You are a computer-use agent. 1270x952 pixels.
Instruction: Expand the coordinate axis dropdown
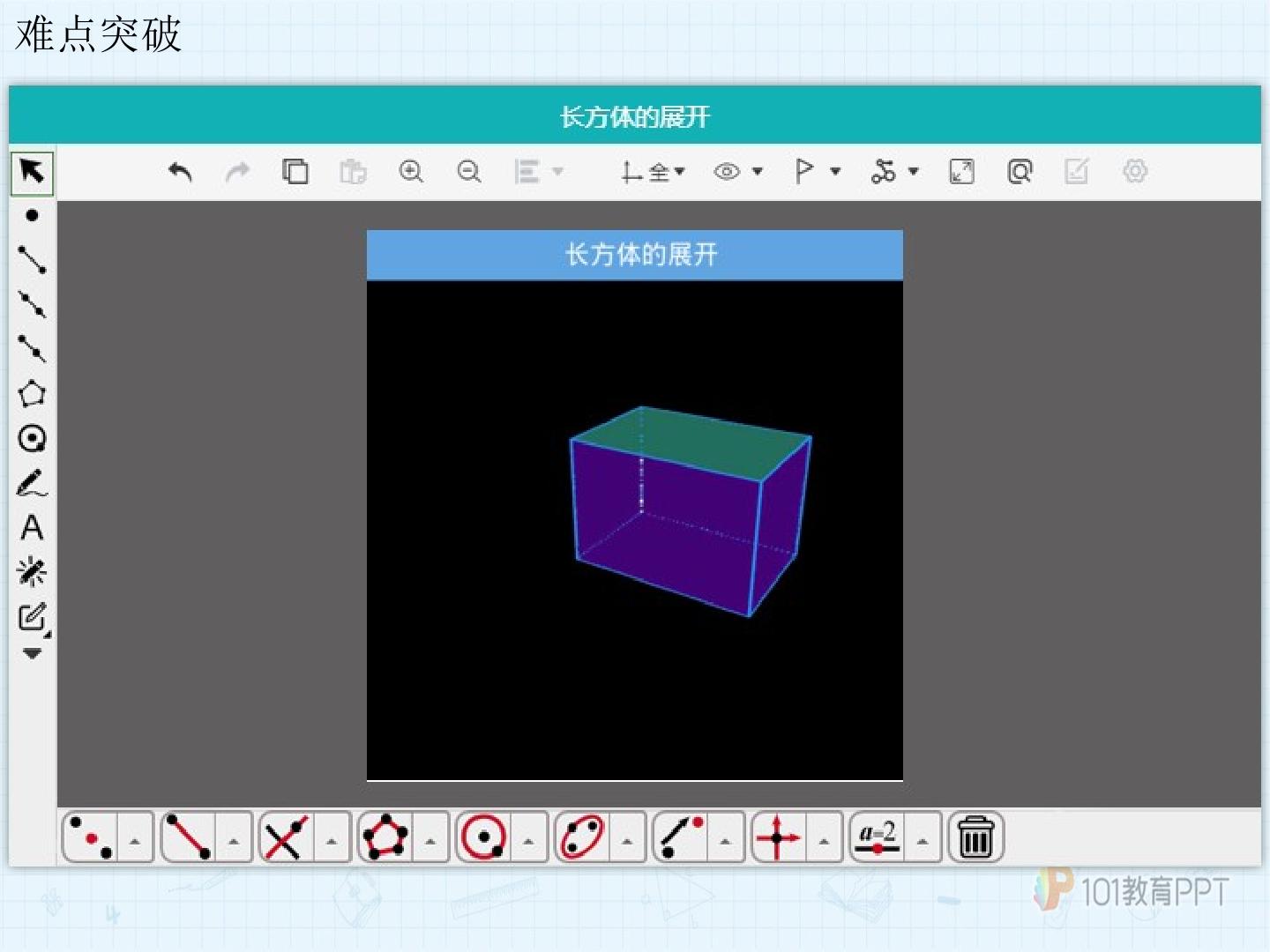click(x=679, y=171)
